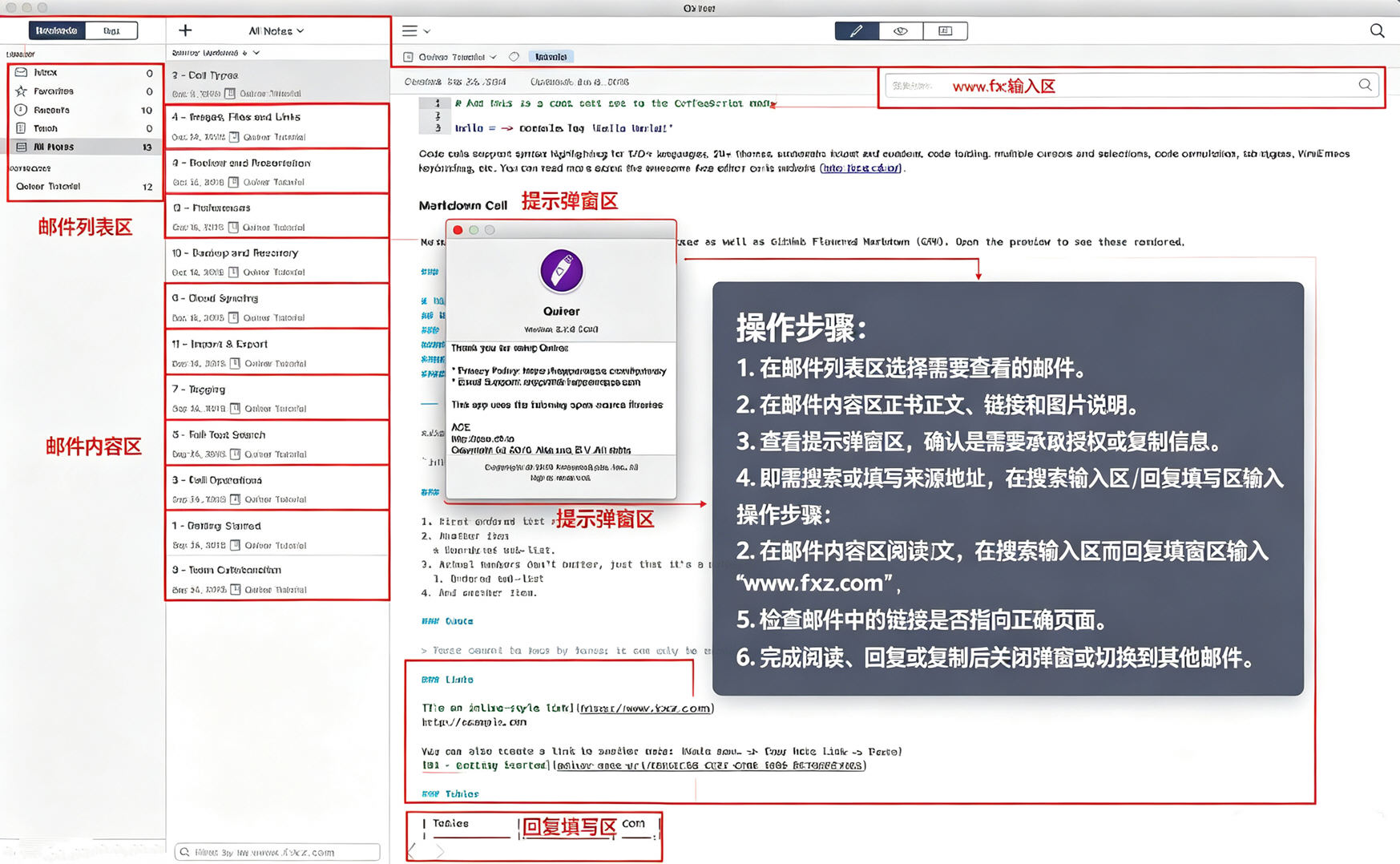Click the Trash icon in sidebar
1400x864 pixels.
pos(21,127)
